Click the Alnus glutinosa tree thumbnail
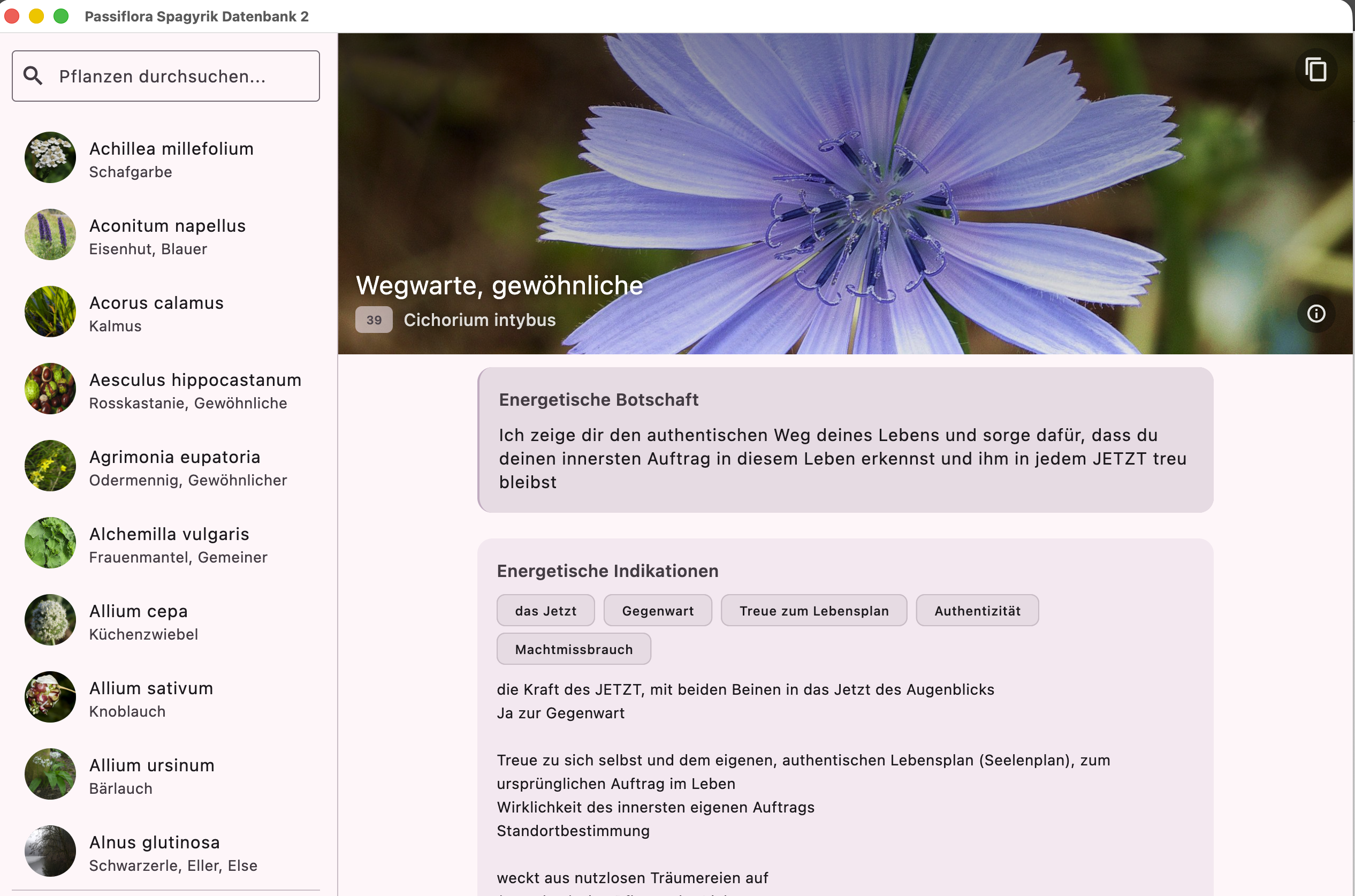This screenshot has width=1355, height=896. point(50,851)
